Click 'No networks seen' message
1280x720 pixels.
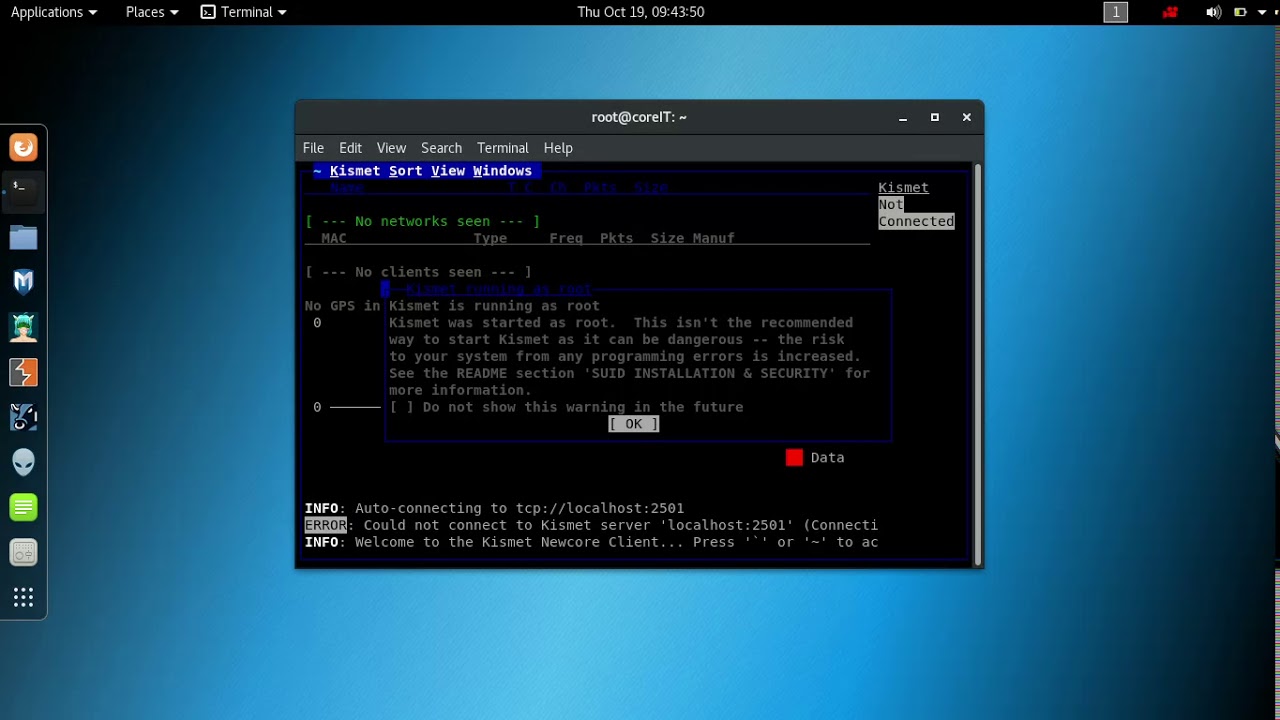(422, 221)
